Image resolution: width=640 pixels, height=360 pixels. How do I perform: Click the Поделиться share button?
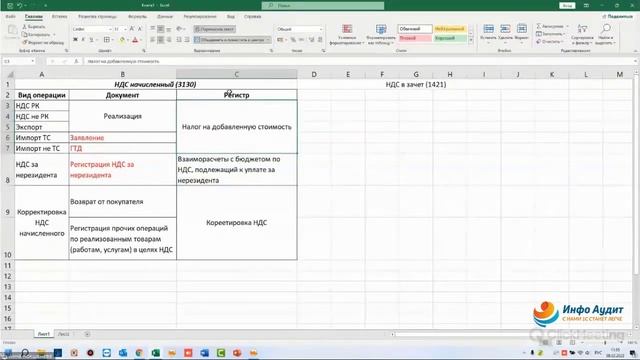pyautogui.click(x=617, y=17)
